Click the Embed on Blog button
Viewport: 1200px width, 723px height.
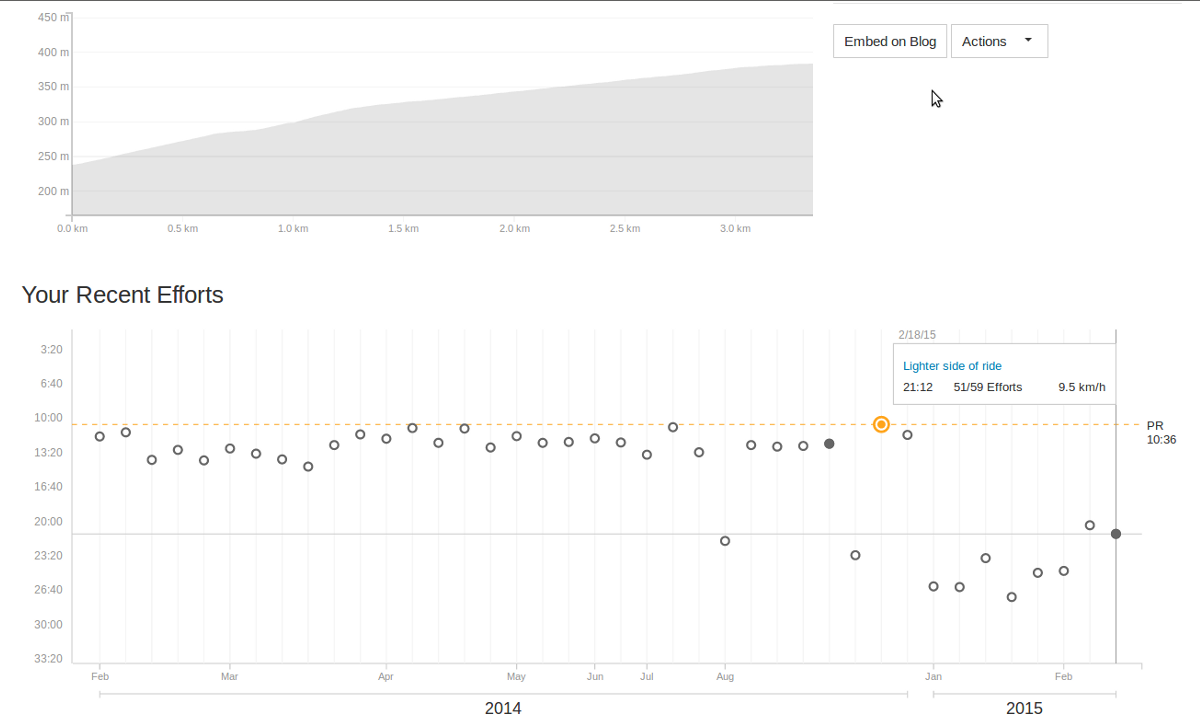click(x=890, y=41)
